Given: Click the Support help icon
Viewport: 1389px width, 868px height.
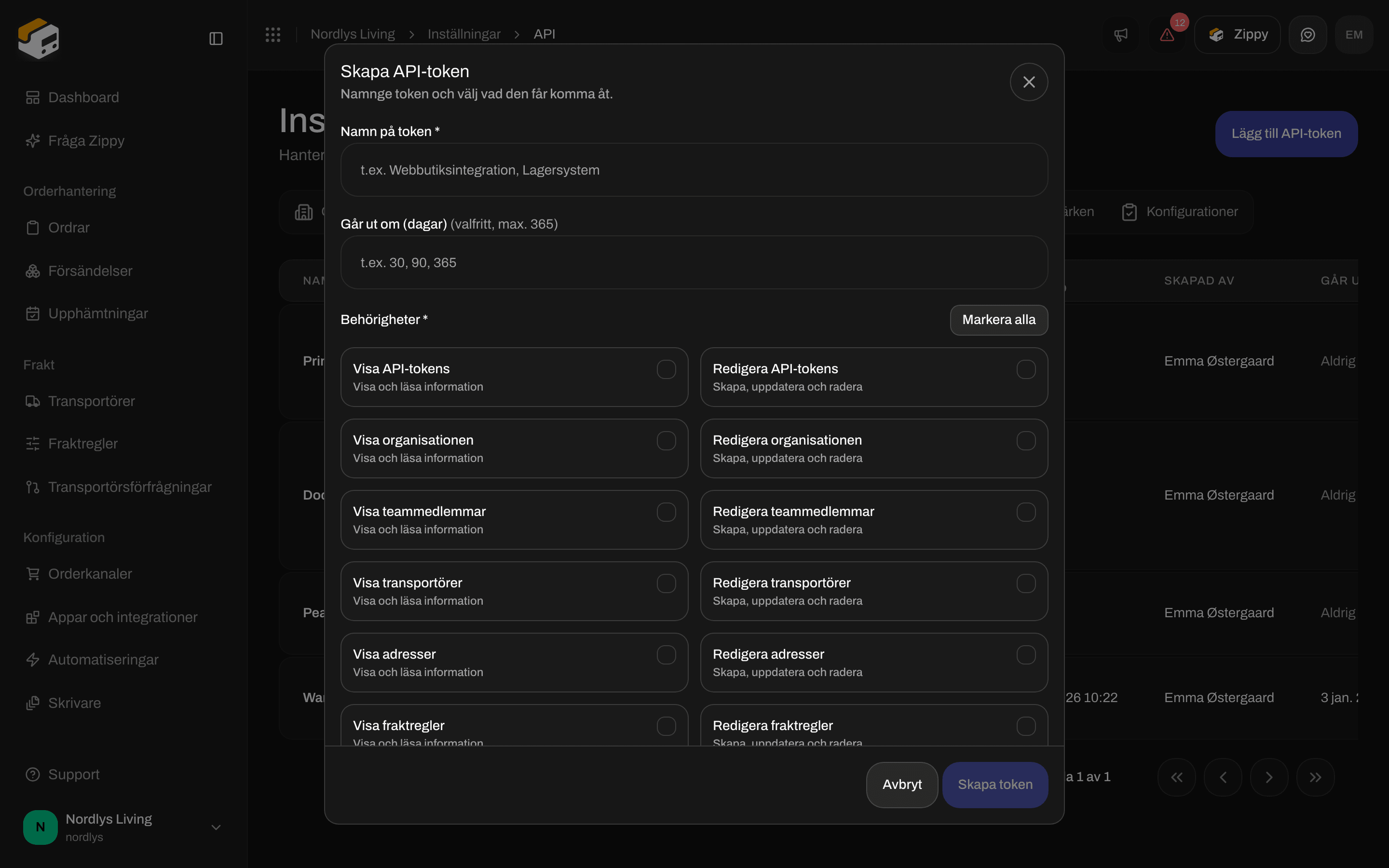Looking at the screenshot, I should point(33,774).
